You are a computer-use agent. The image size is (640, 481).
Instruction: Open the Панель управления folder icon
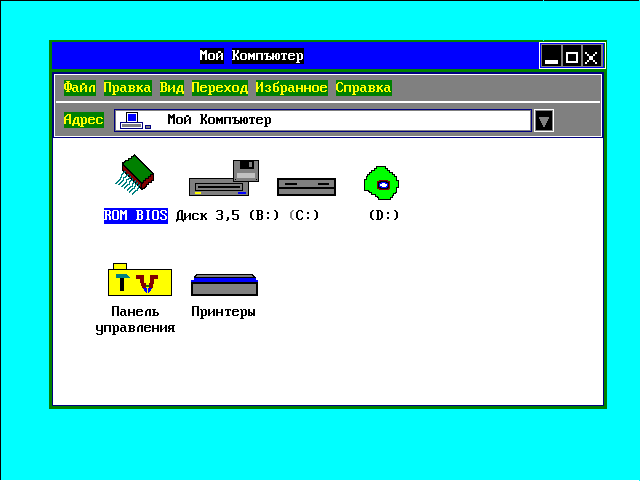pyautogui.click(x=140, y=280)
